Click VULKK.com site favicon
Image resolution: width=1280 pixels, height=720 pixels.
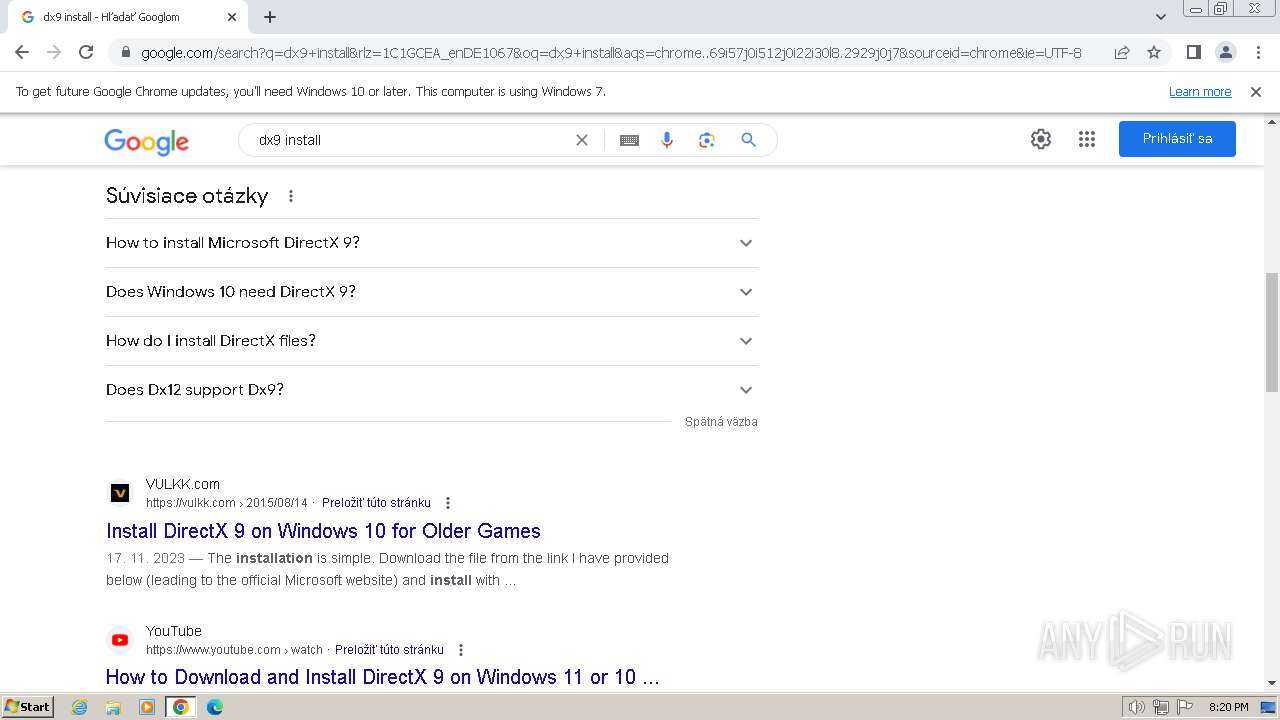(120, 493)
